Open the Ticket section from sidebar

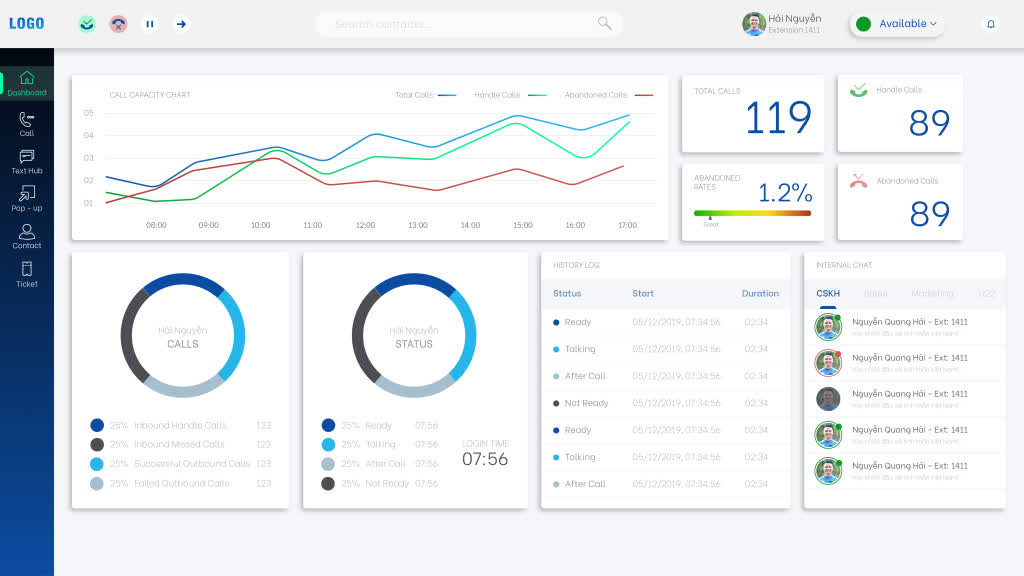coord(26,276)
